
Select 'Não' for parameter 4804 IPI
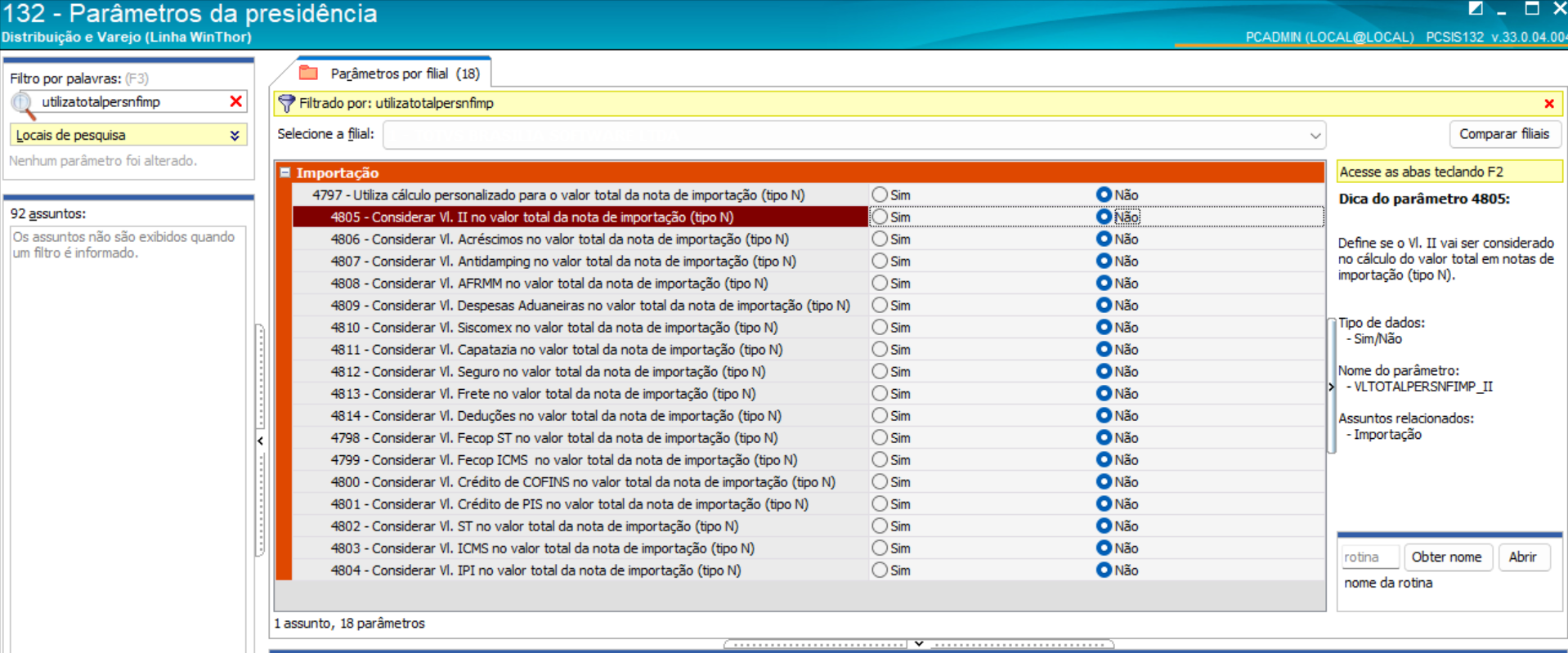(1104, 570)
